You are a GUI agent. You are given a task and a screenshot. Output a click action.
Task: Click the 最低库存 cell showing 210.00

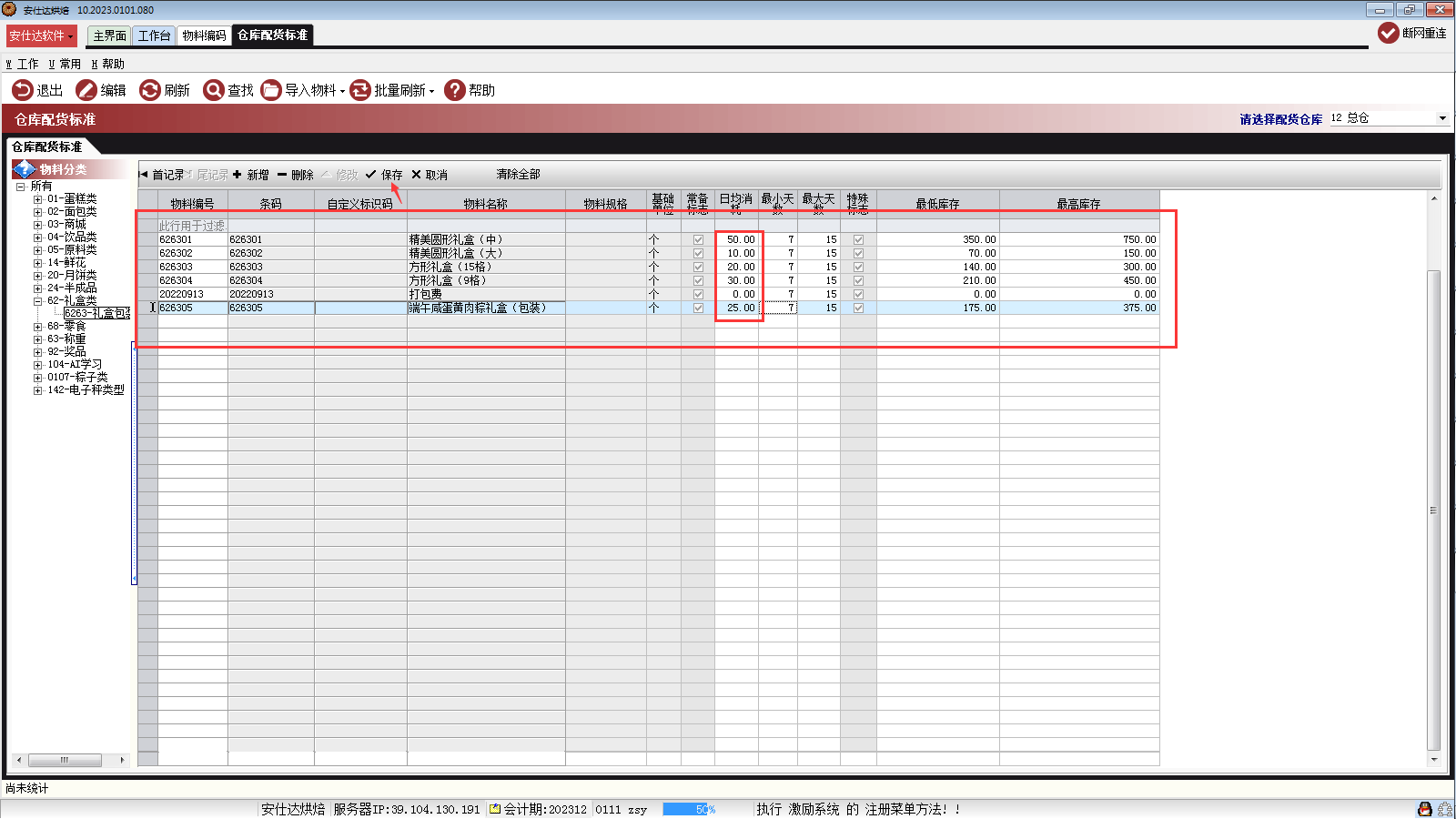[937, 281]
